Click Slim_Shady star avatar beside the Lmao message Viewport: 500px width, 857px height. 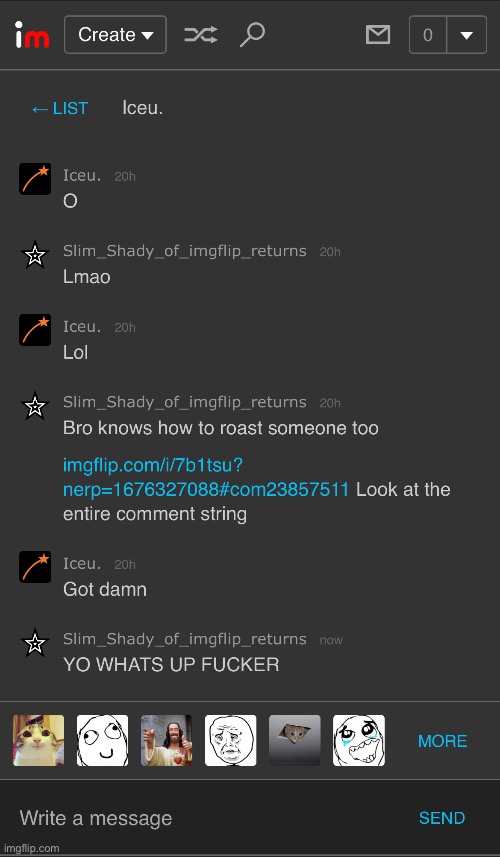tap(35, 255)
